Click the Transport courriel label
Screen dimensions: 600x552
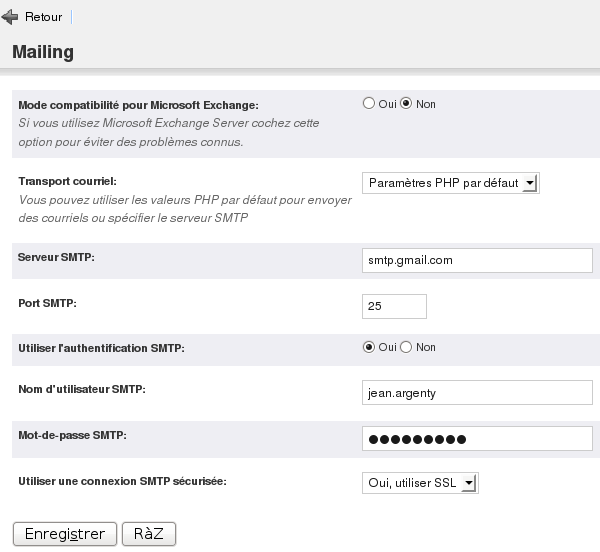(x=68, y=181)
